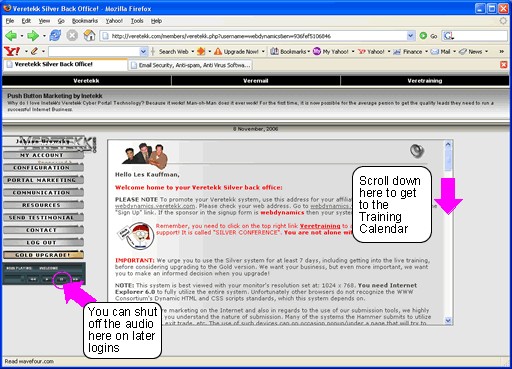Expand the Yahoo search box dropdown
The height and width of the screenshot is (369, 512).
coord(143,52)
